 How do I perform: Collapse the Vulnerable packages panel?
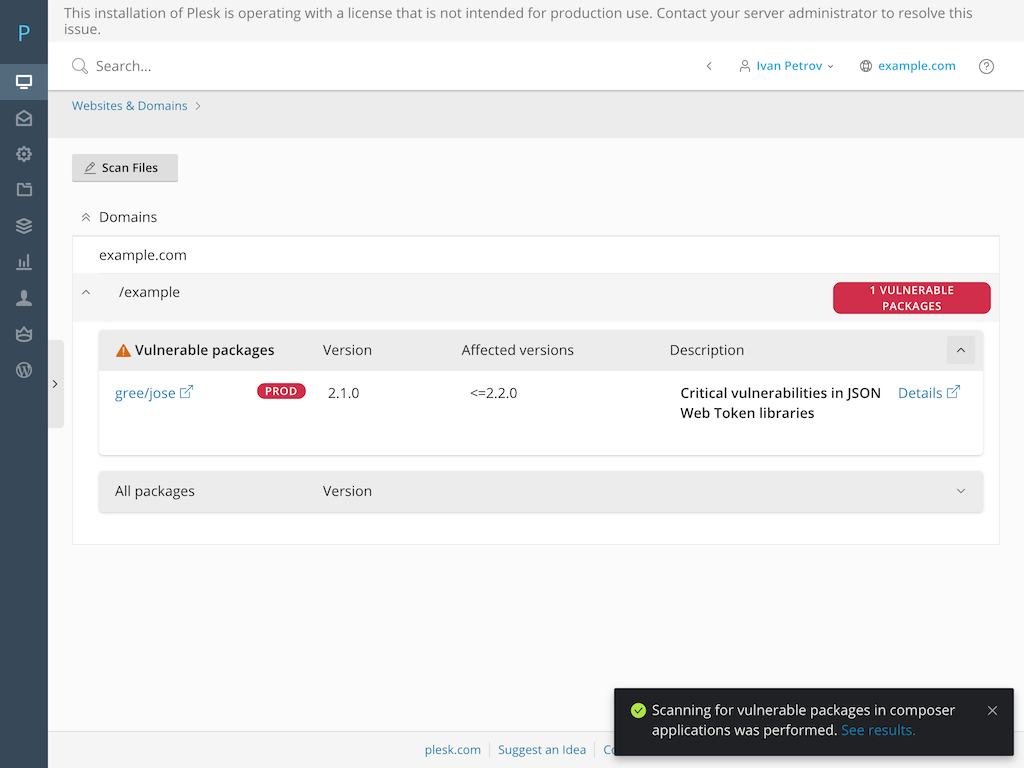960,350
